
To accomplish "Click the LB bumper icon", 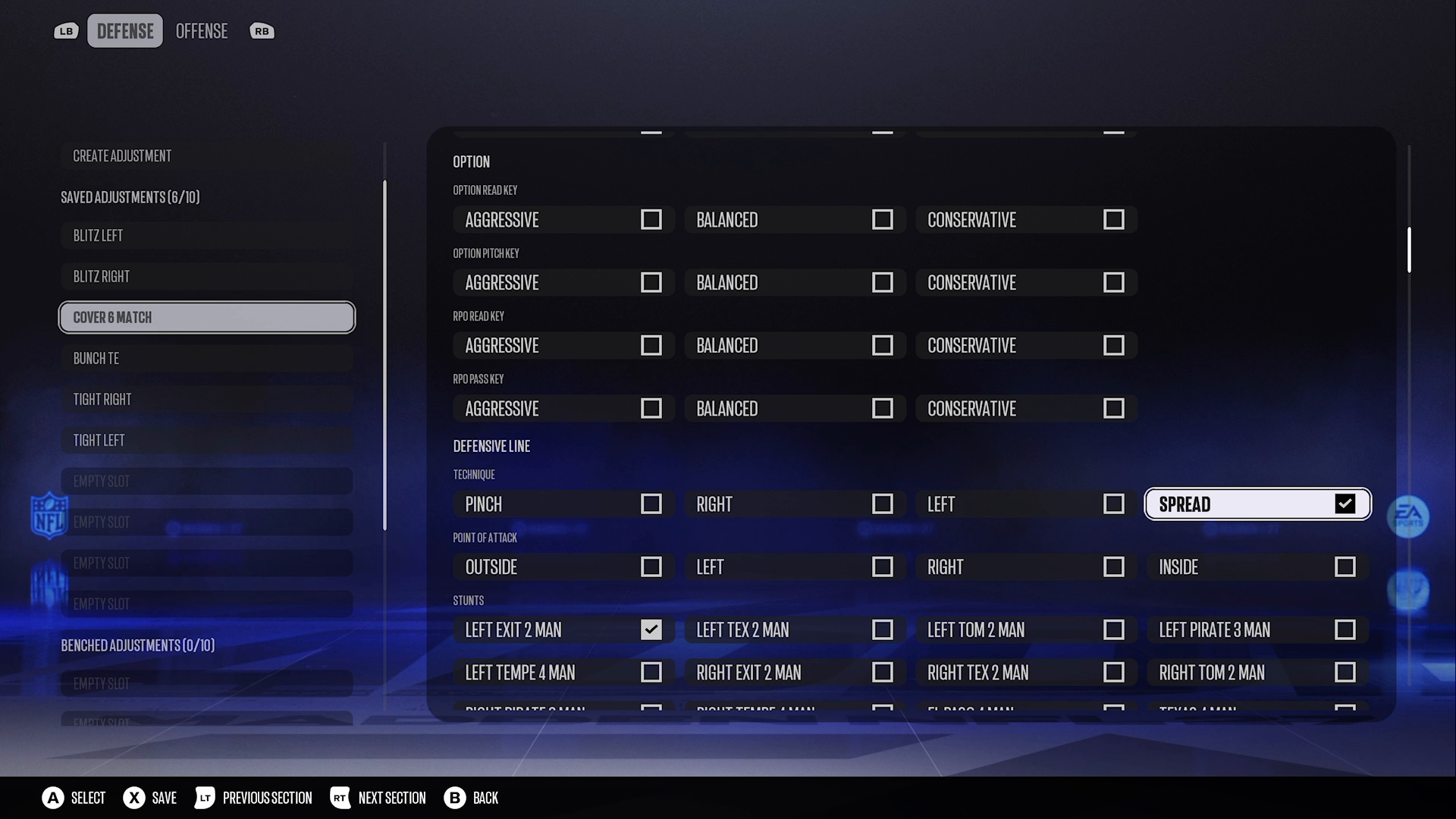I will coord(66,31).
